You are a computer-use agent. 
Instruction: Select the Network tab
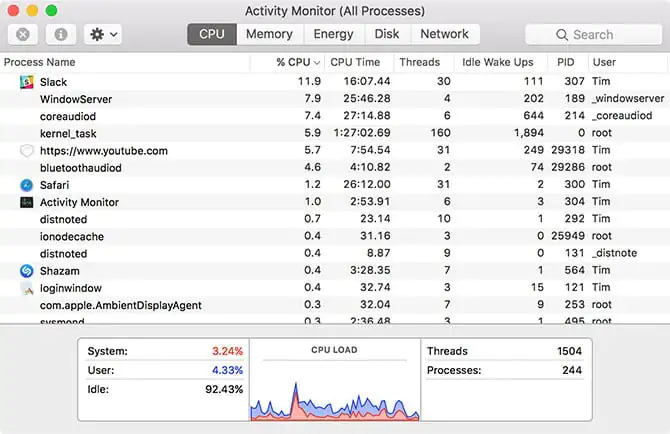point(444,34)
